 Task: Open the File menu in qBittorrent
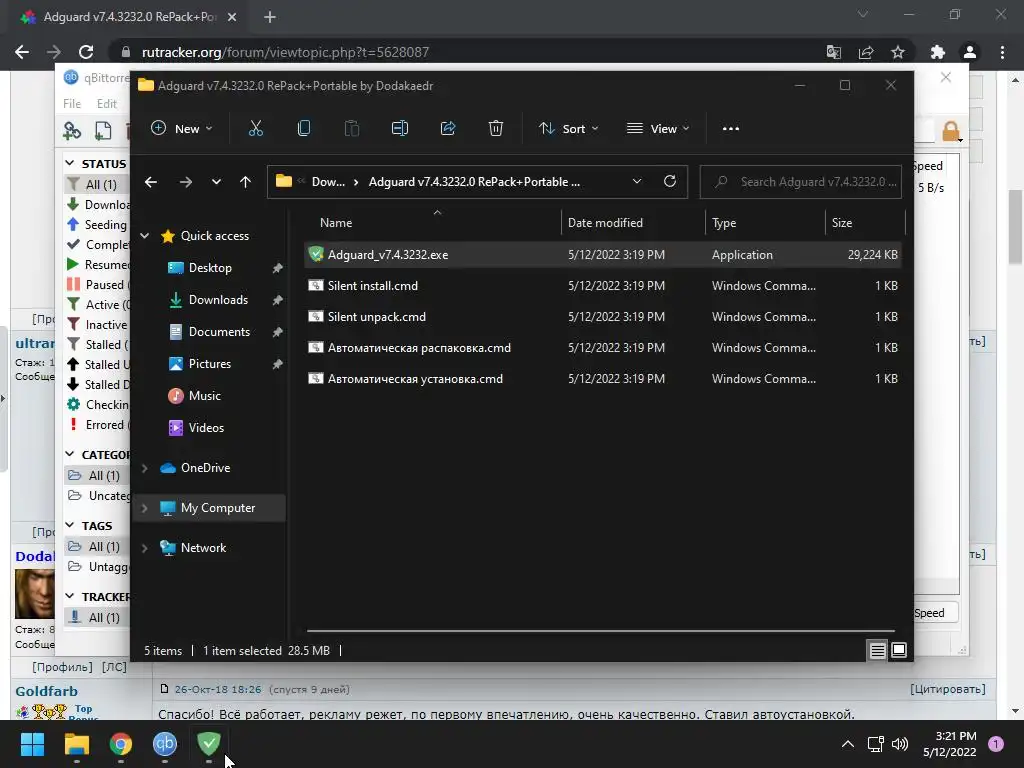(x=72, y=104)
